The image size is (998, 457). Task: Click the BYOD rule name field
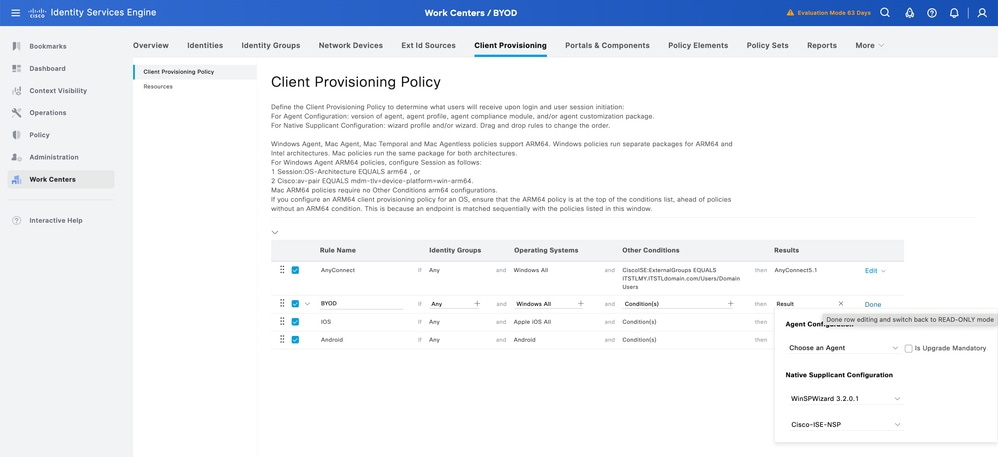361,304
